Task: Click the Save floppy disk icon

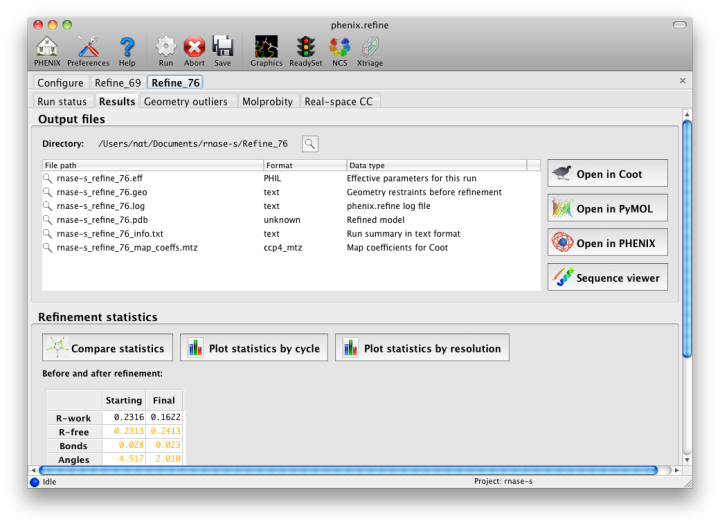Action: pyautogui.click(x=222, y=47)
